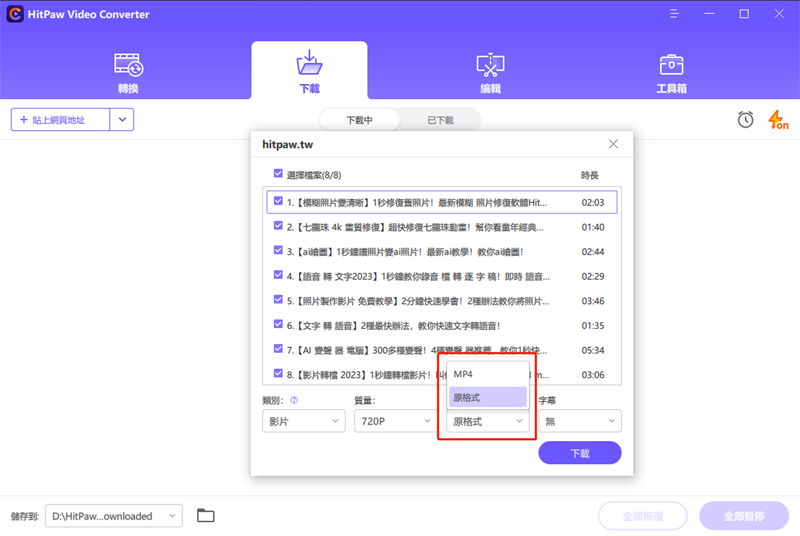Uncheck video 1 模糊照片變清晰

pyautogui.click(x=278, y=201)
